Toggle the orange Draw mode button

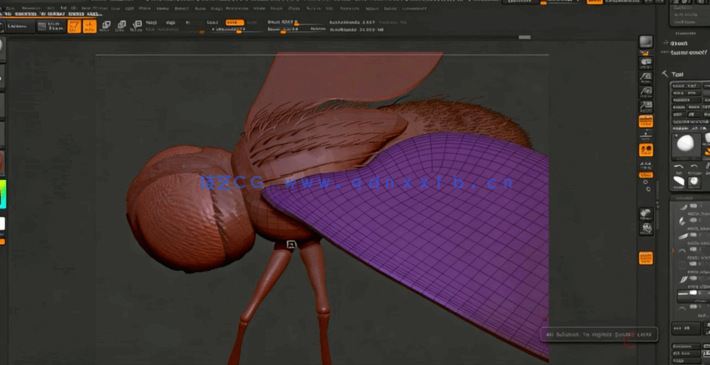pos(90,26)
